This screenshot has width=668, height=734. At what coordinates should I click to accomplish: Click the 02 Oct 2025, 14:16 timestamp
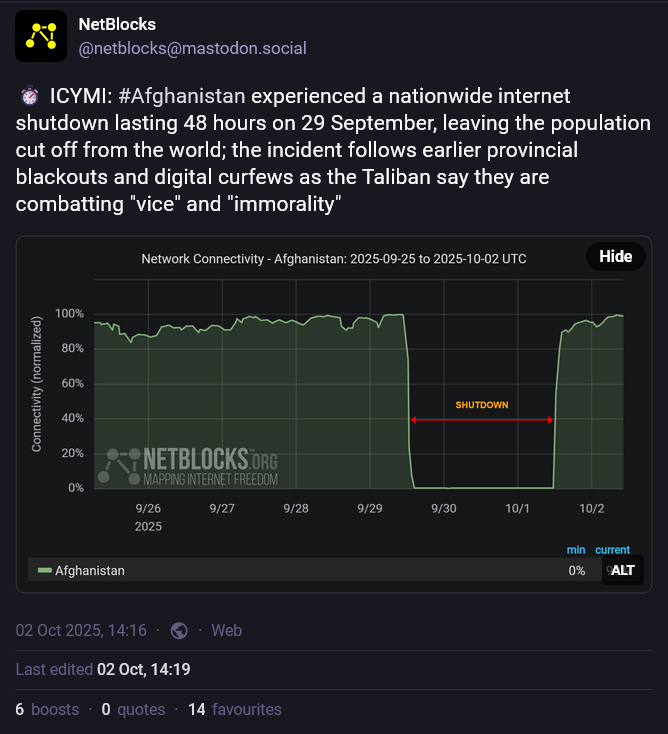point(81,630)
